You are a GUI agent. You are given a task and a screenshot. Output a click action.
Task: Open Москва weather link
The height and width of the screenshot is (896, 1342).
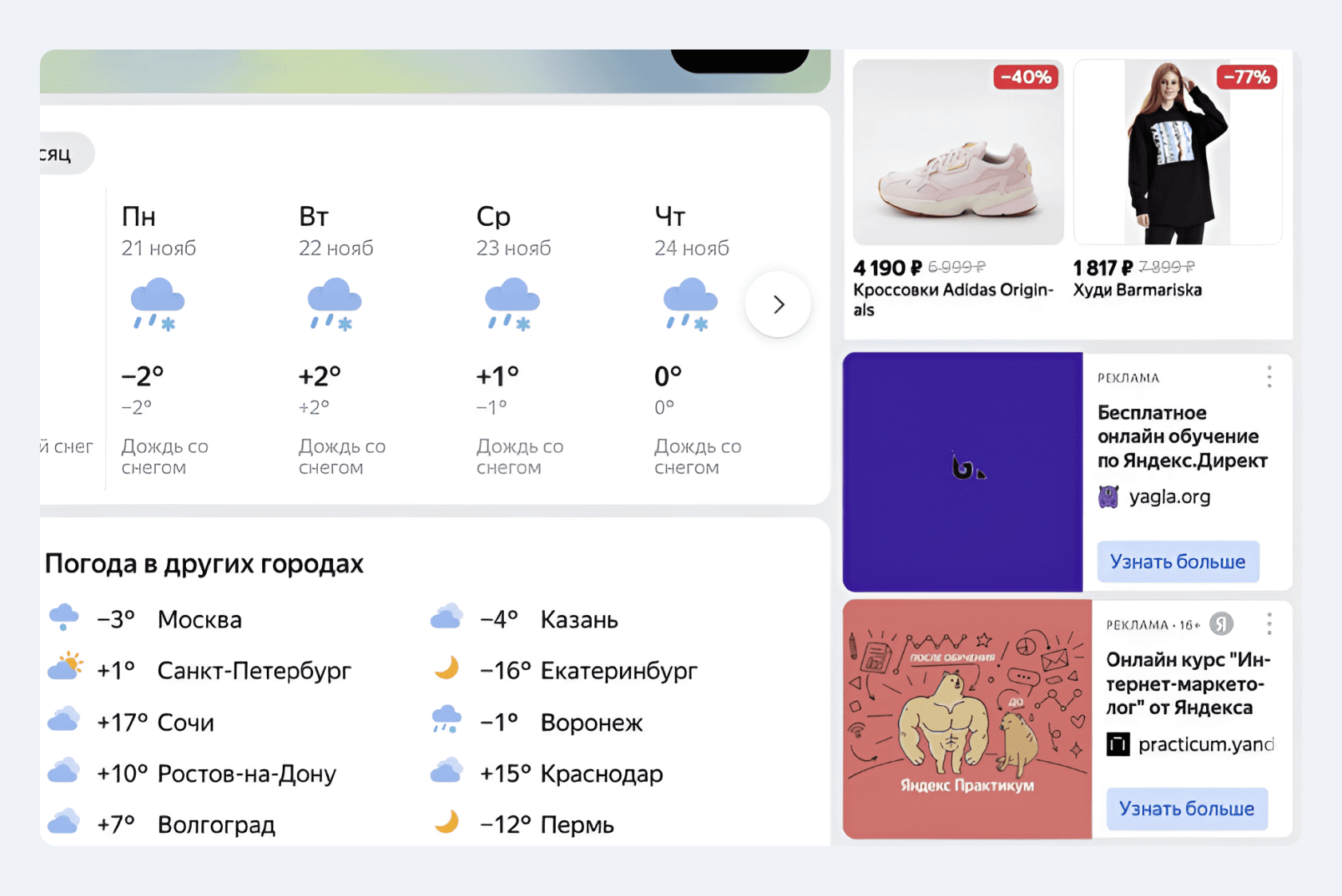[x=200, y=620]
